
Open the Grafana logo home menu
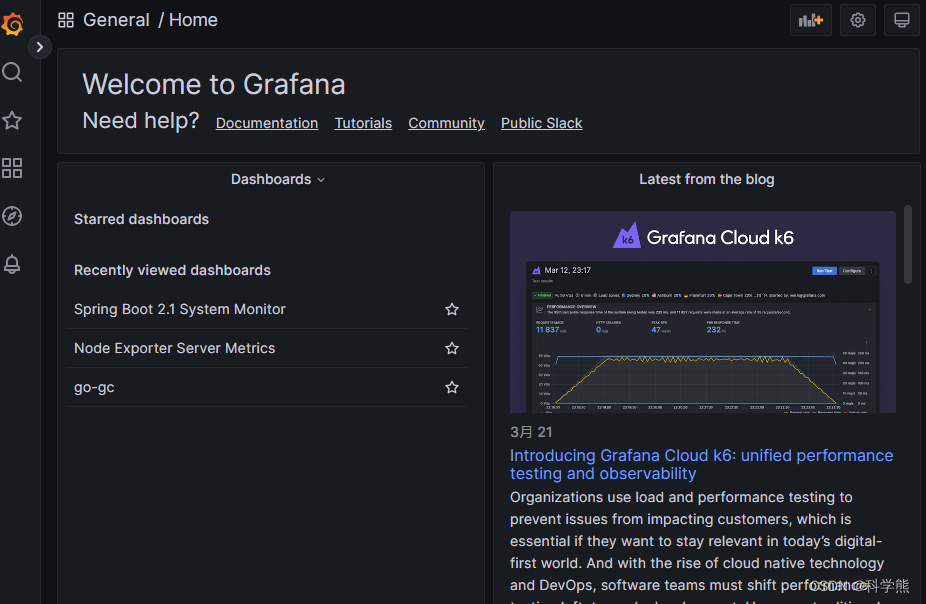pyautogui.click(x=12, y=24)
